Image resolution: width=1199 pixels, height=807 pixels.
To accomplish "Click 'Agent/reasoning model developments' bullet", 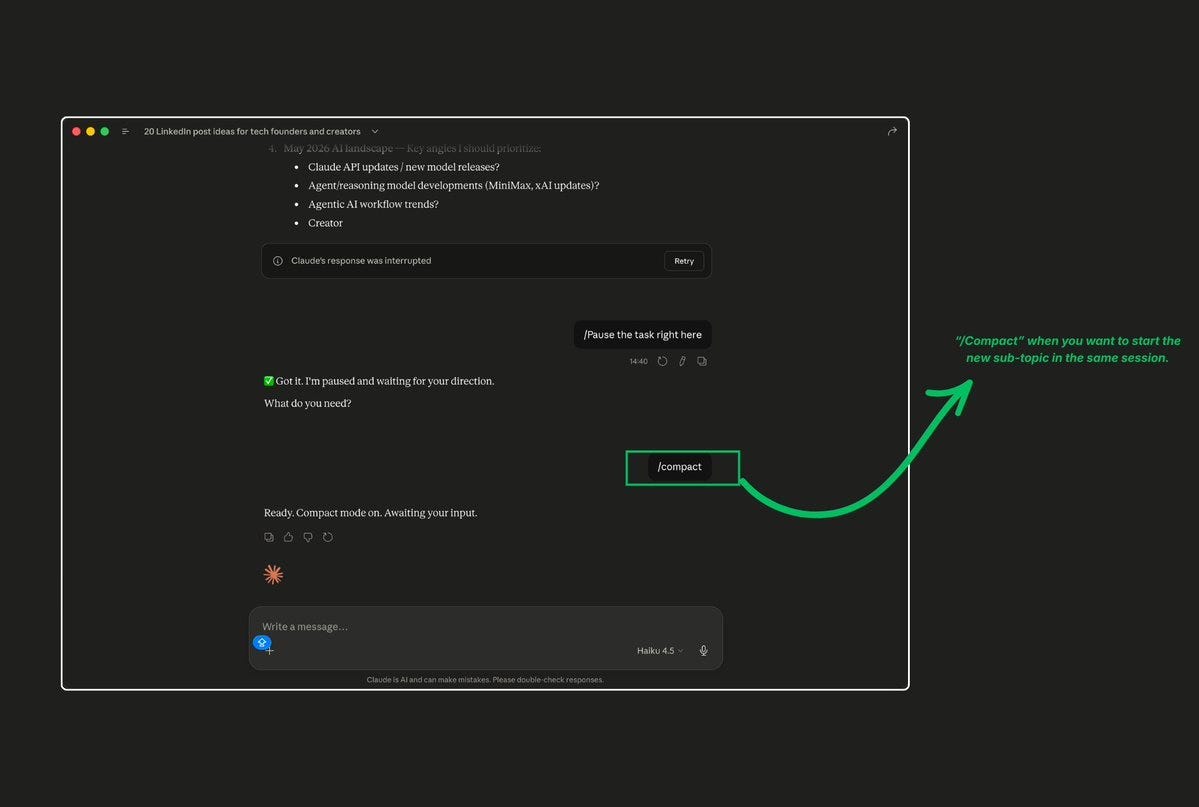I will pos(453,185).
